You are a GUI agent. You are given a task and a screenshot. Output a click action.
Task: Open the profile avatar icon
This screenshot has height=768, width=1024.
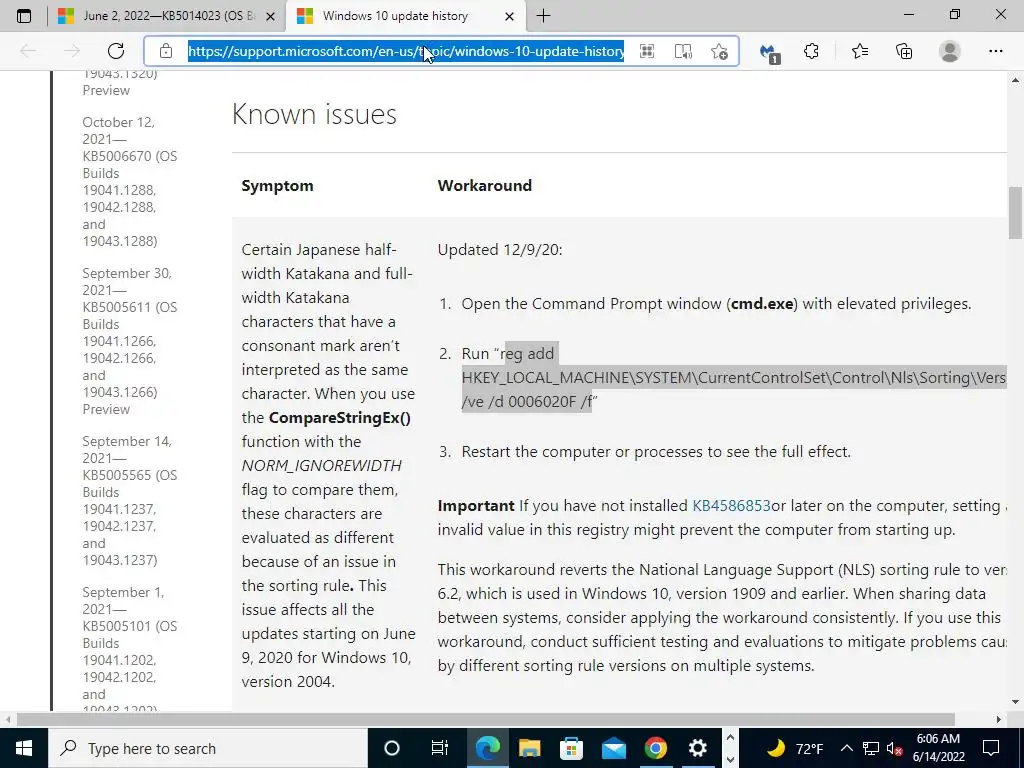(950, 51)
